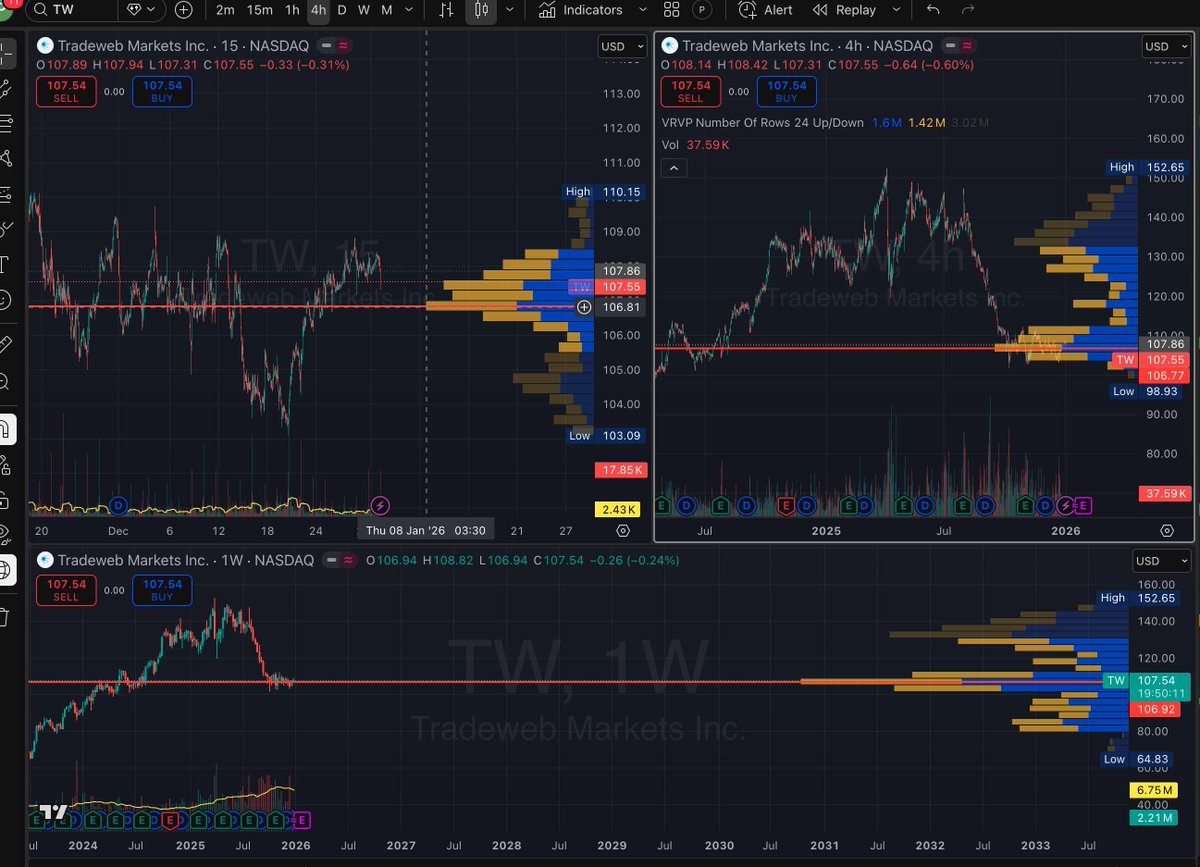Select the 4h interval

(x=318, y=10)
